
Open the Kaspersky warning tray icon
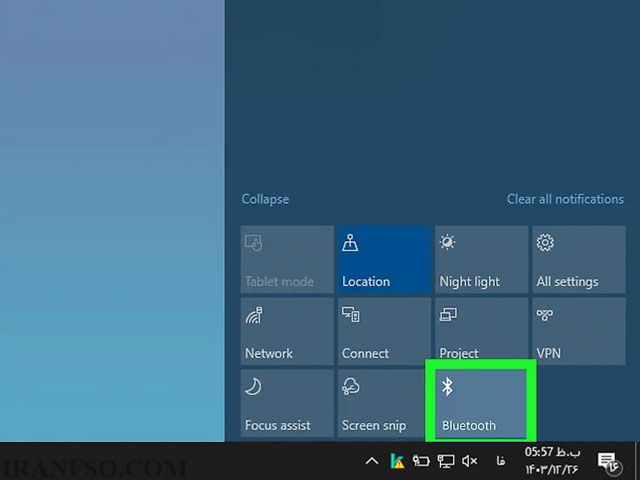(397, 461)
